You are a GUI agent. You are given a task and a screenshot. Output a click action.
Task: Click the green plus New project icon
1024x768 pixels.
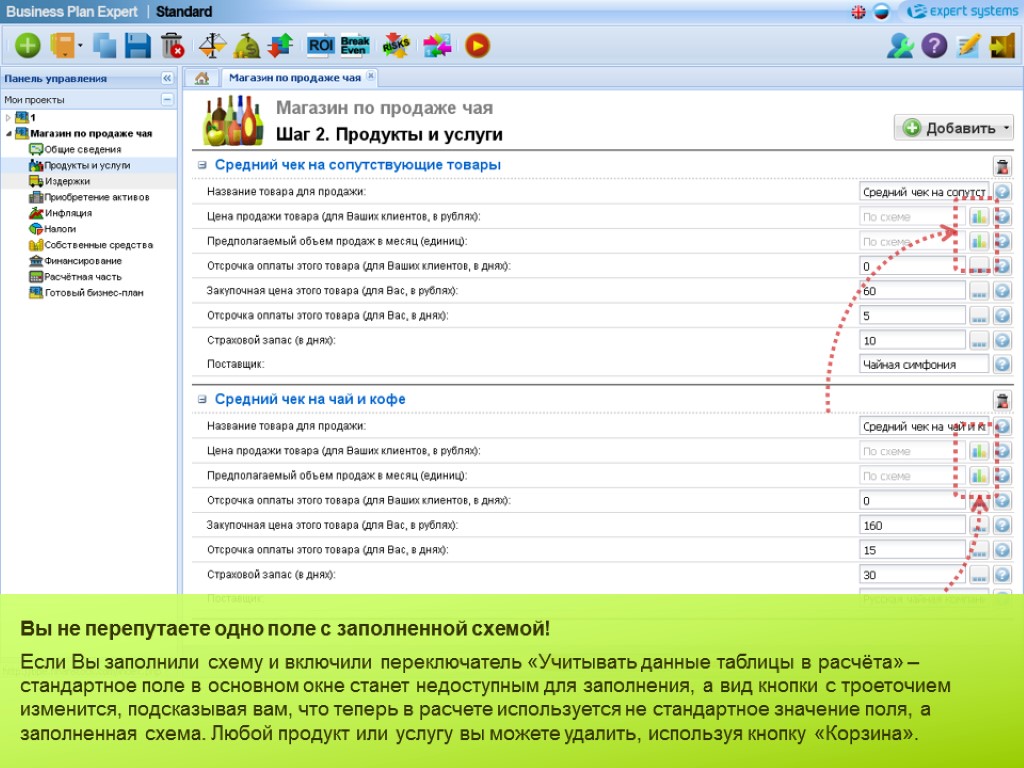point(27,46)
